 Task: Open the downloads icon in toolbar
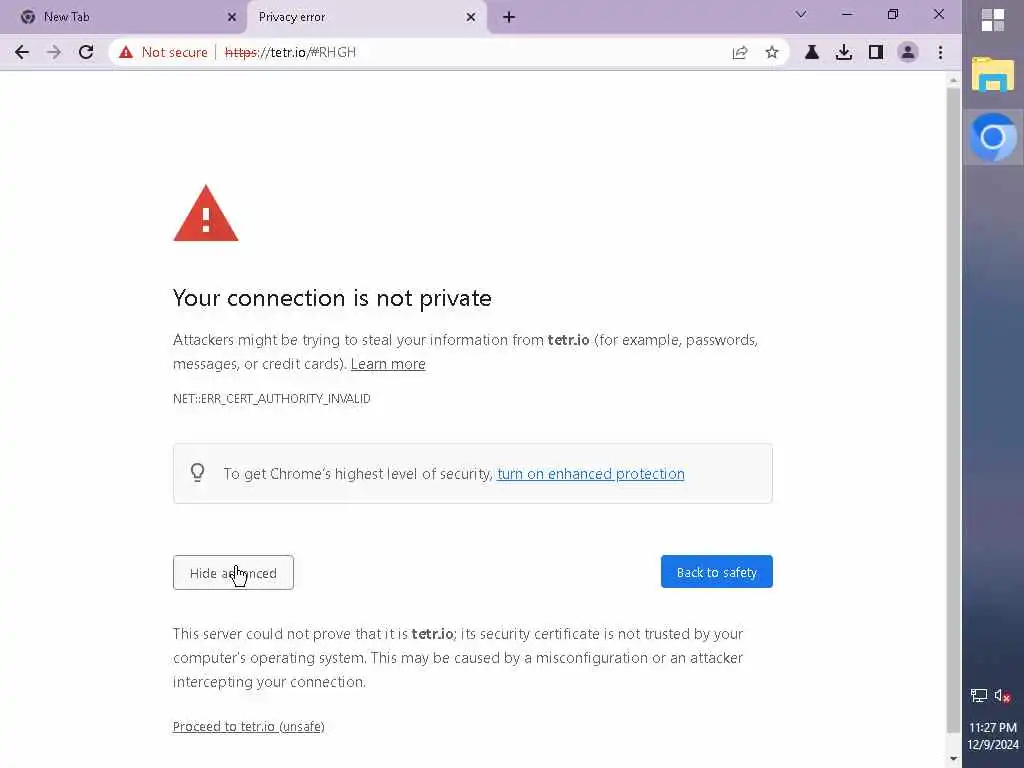click(844, 53)
